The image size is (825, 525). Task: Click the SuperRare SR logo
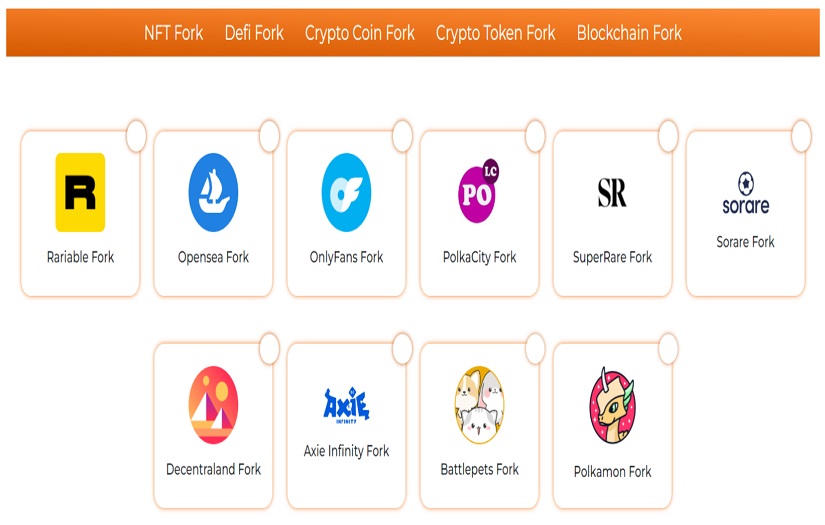point(612,192)
